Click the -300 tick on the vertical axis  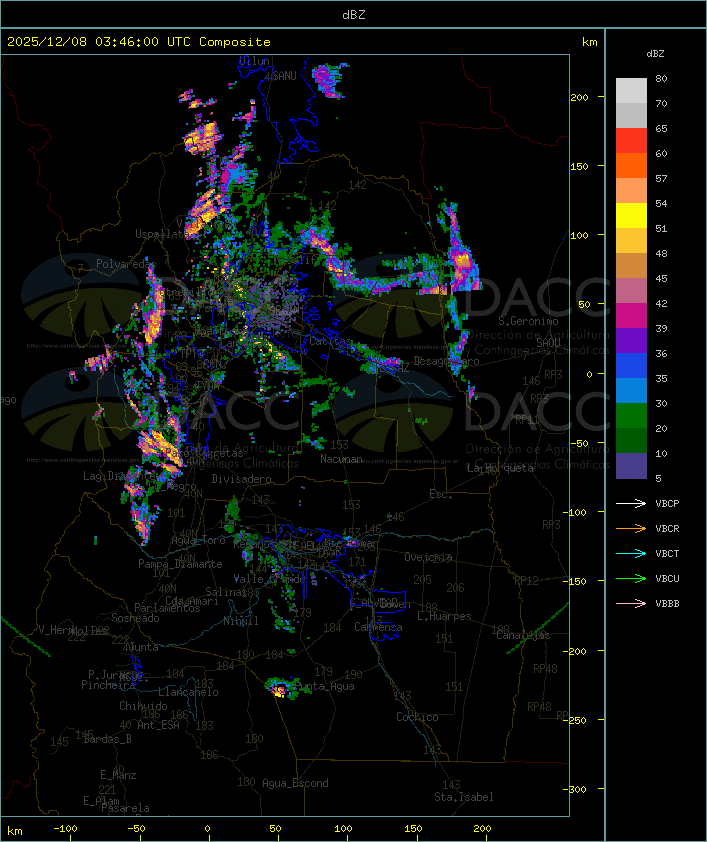(x=577, y=789)
